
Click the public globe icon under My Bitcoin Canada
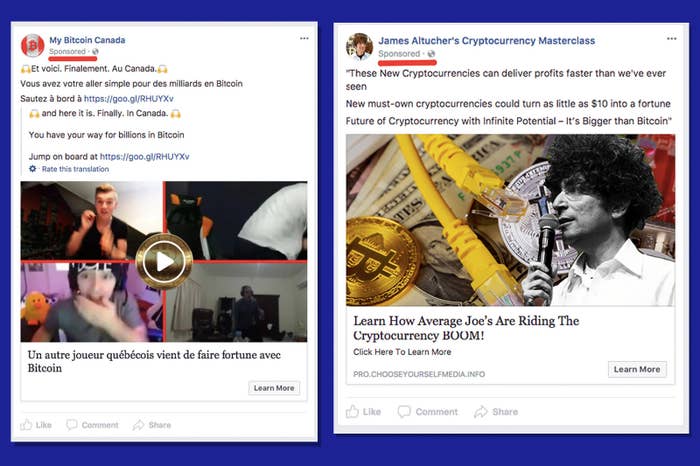pos(95,52)
